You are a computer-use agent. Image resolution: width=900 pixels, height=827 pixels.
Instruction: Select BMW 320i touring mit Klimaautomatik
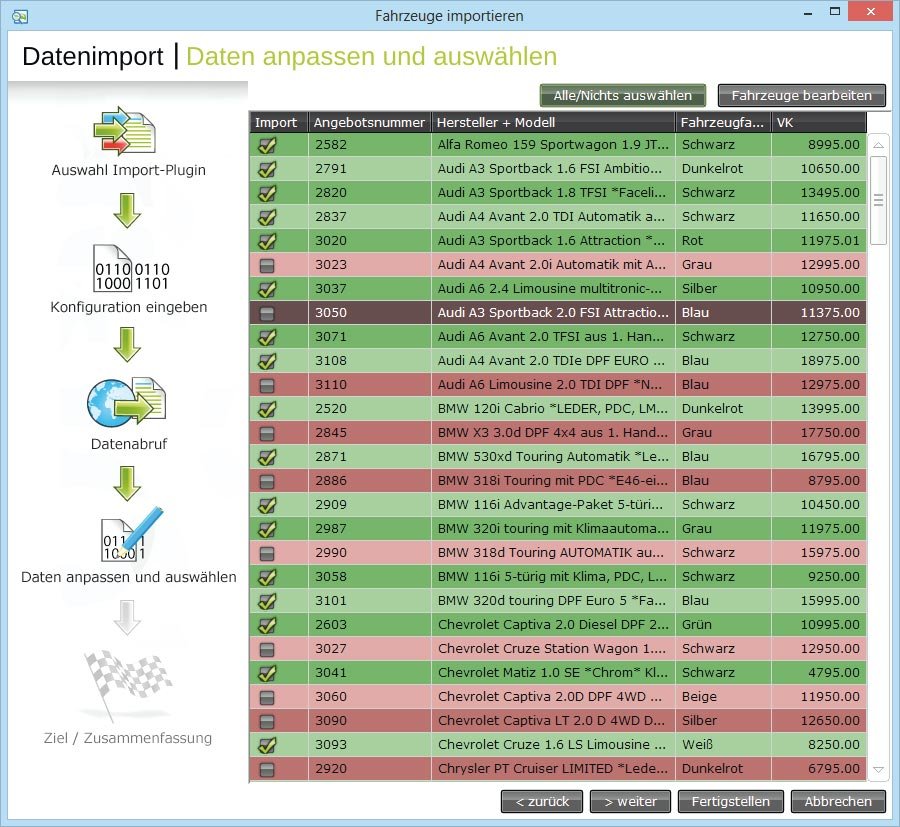pyautogui.click(x=557, y=529)
